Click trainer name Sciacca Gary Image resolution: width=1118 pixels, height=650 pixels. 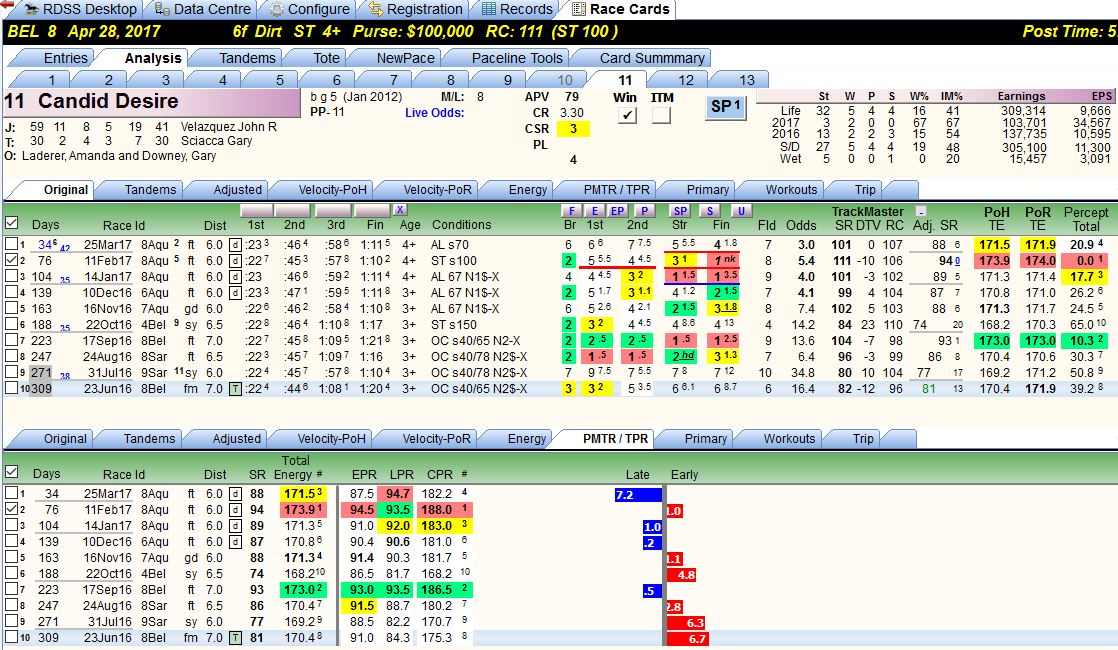pos(216,141)
